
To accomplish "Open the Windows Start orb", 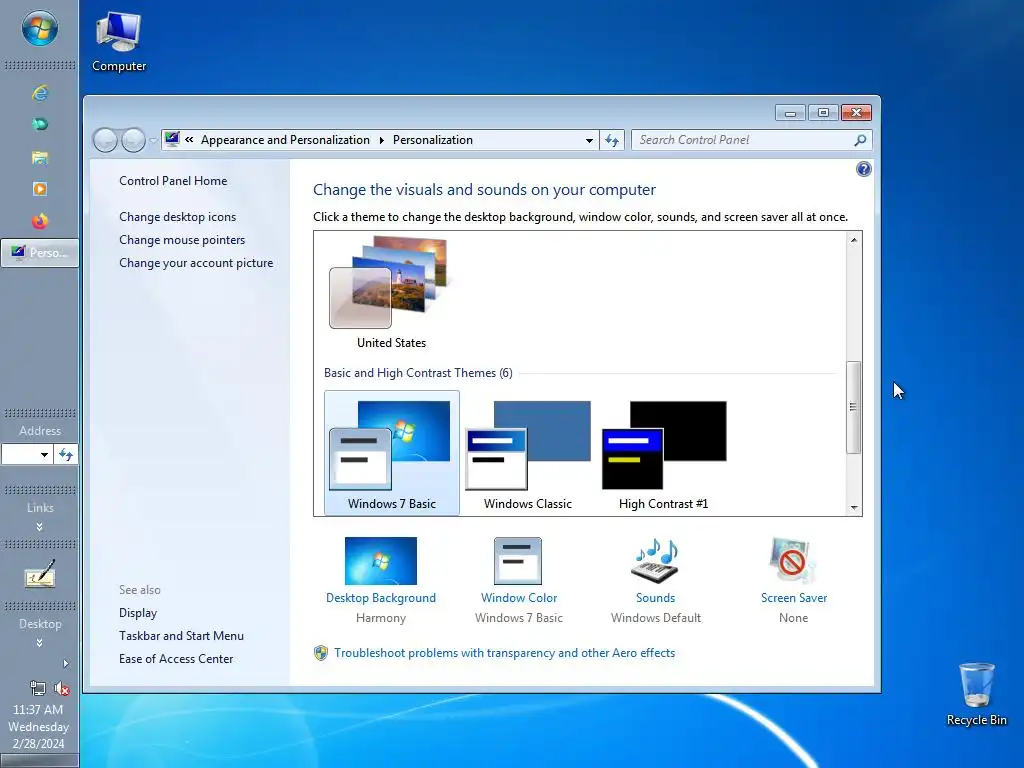I will (x=39, y=29).
